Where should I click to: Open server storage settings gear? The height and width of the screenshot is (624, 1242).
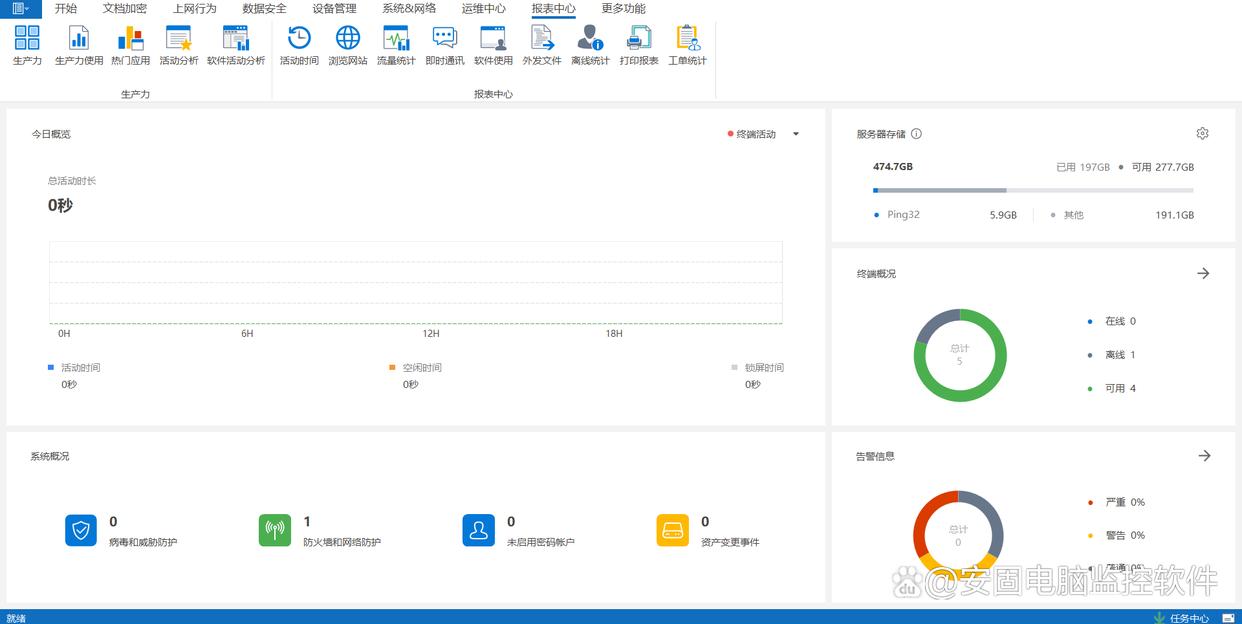click(x=1202, y=134)
